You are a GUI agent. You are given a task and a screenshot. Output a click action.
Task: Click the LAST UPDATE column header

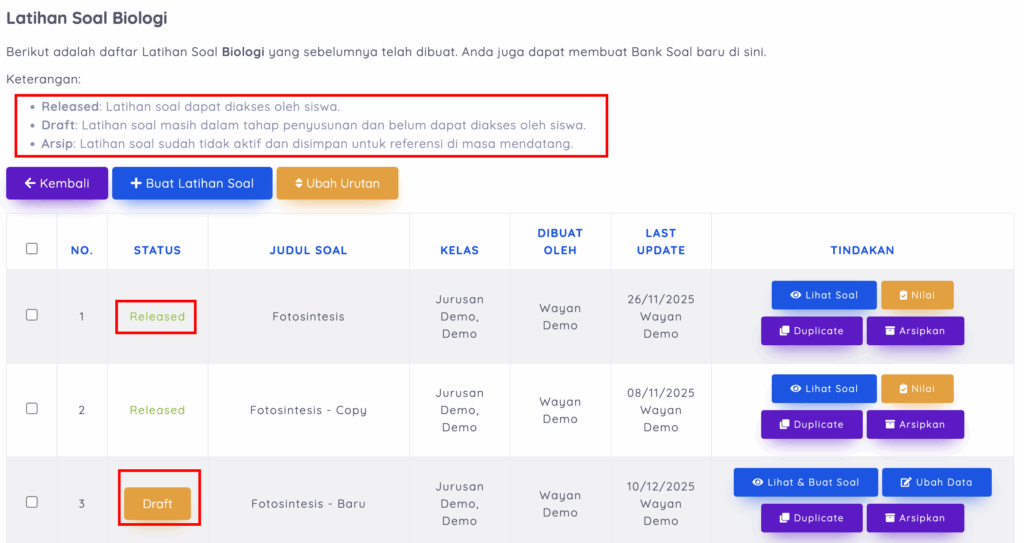661,242
